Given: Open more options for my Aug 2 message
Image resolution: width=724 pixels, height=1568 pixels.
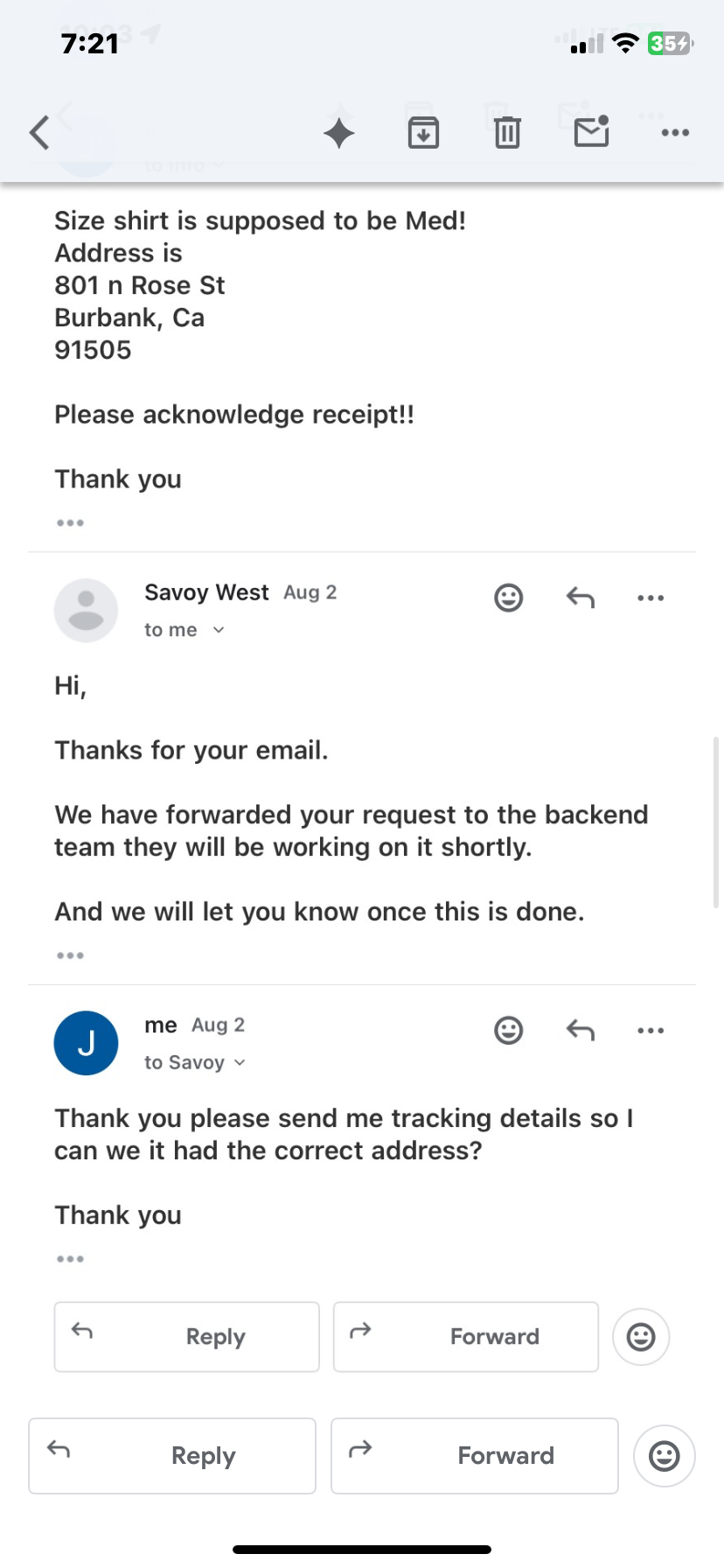Looking at the screenshot, I should point(651,1030).
